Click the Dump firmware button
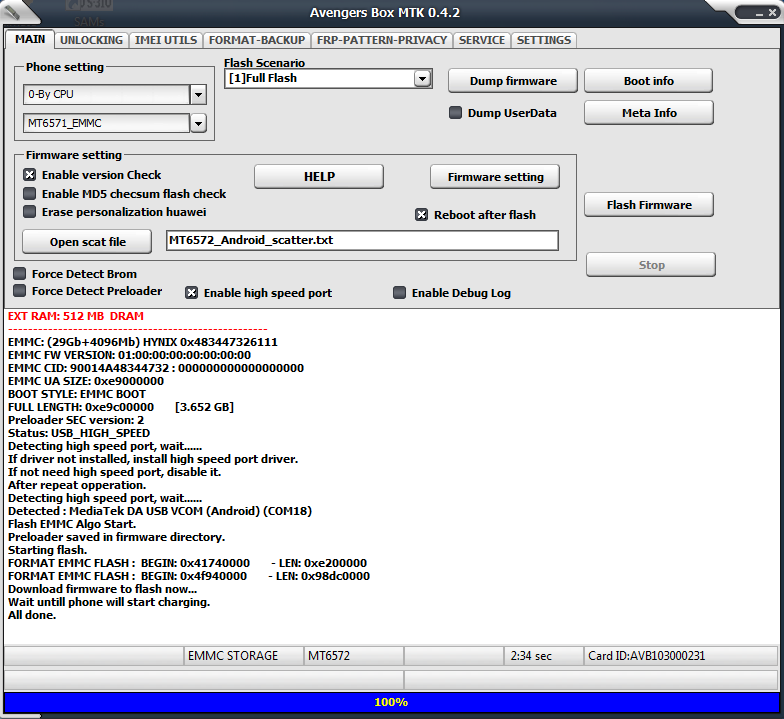The image size is (784, 719). pyautogui.click(x=513, y=81)
